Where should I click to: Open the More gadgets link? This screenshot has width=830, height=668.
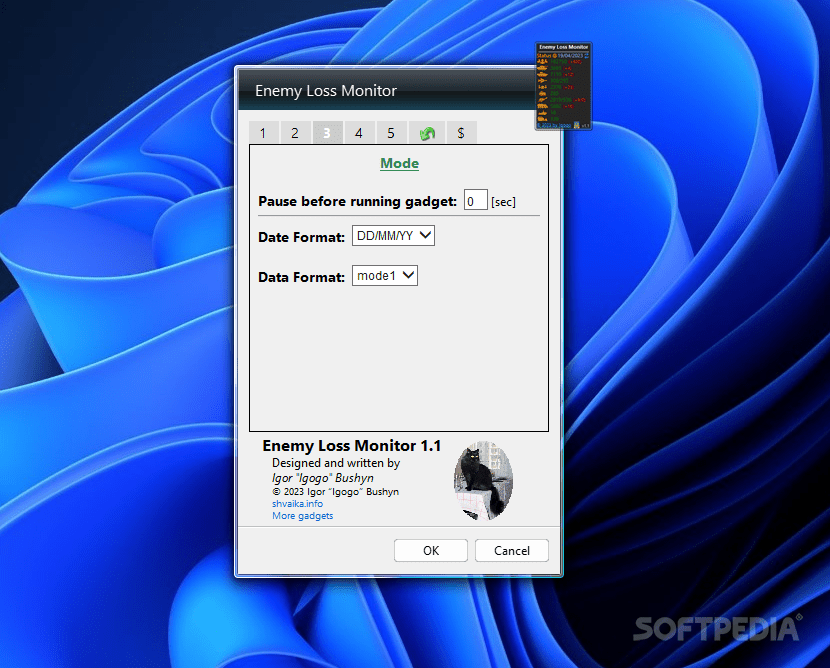(302, 516)
